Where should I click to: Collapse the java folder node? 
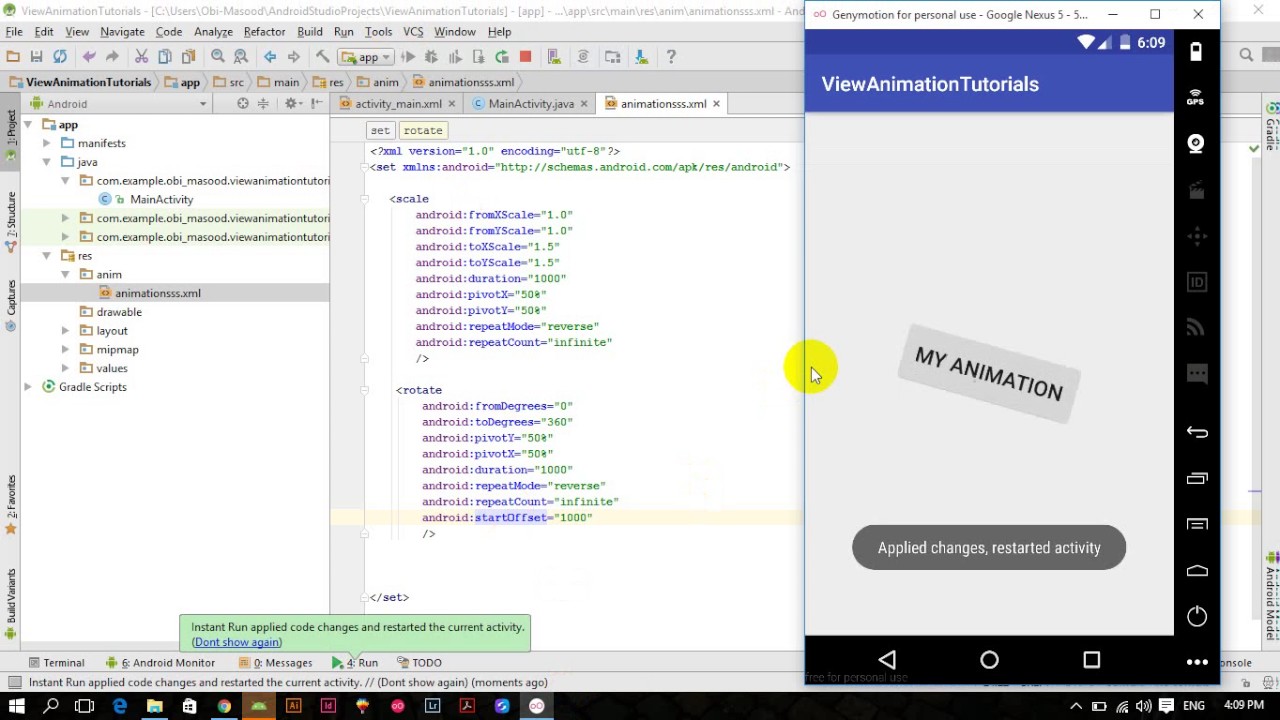(x=46, y=162)
